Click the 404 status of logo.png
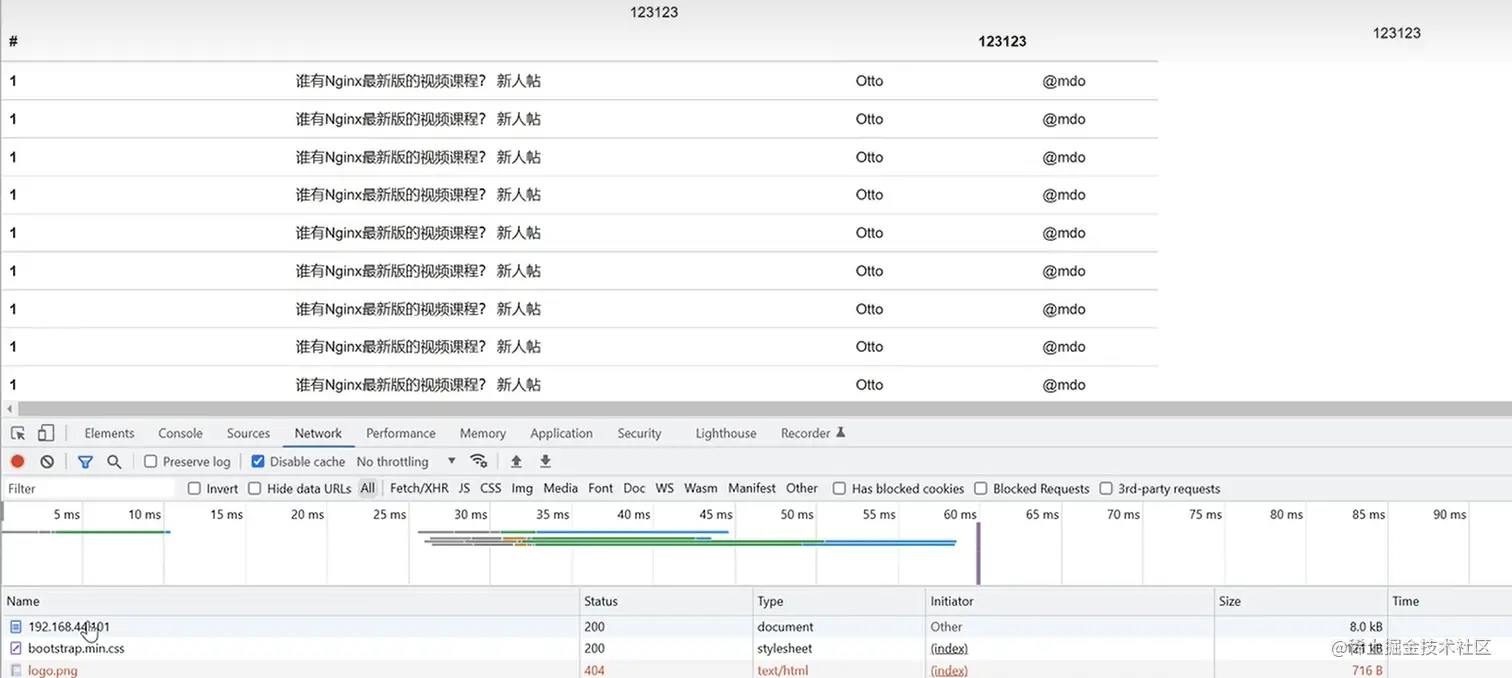The image size is (1512, 678). 595,670
